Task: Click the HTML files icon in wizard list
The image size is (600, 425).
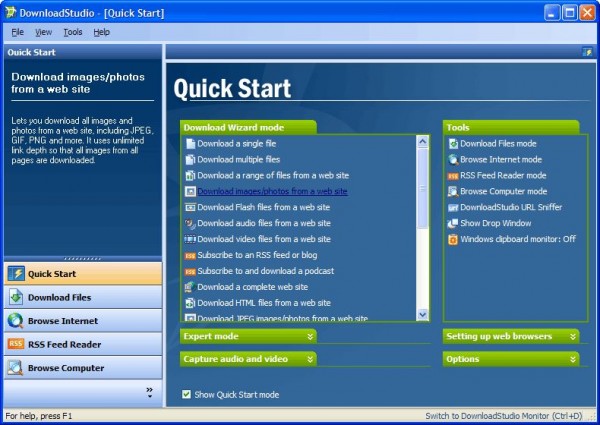Action: coord(190,303)
